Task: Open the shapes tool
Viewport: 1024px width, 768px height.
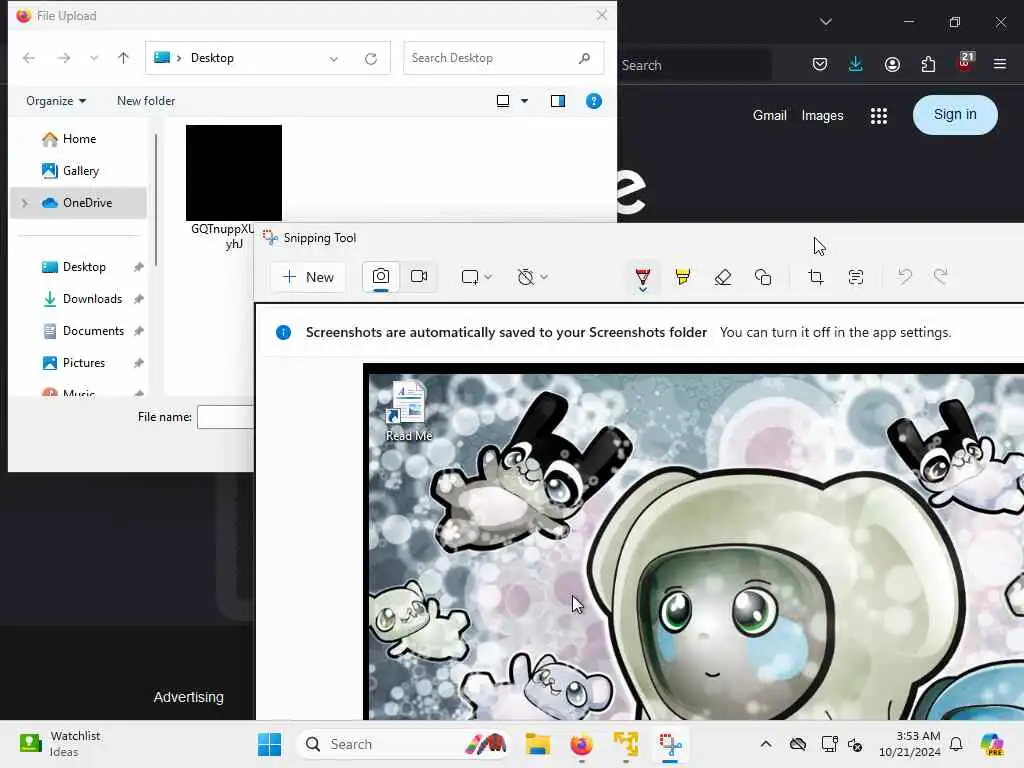Action: pos(763,277)
